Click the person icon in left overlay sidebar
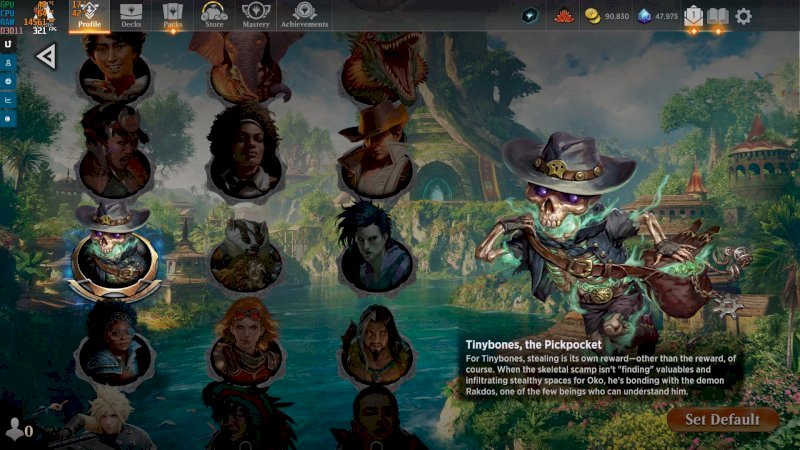 (x=8, y=63)
